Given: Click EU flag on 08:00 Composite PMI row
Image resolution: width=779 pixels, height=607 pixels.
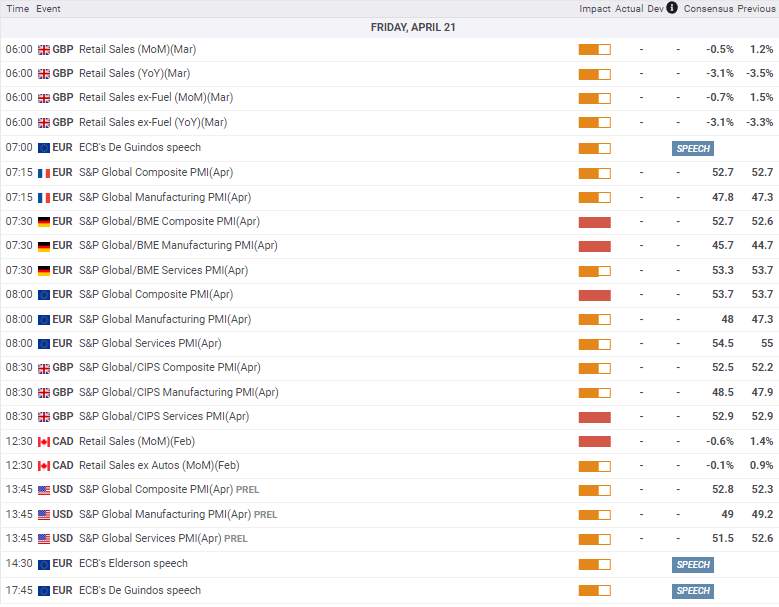Looking at the screenshot, I should tap(44, 295).
